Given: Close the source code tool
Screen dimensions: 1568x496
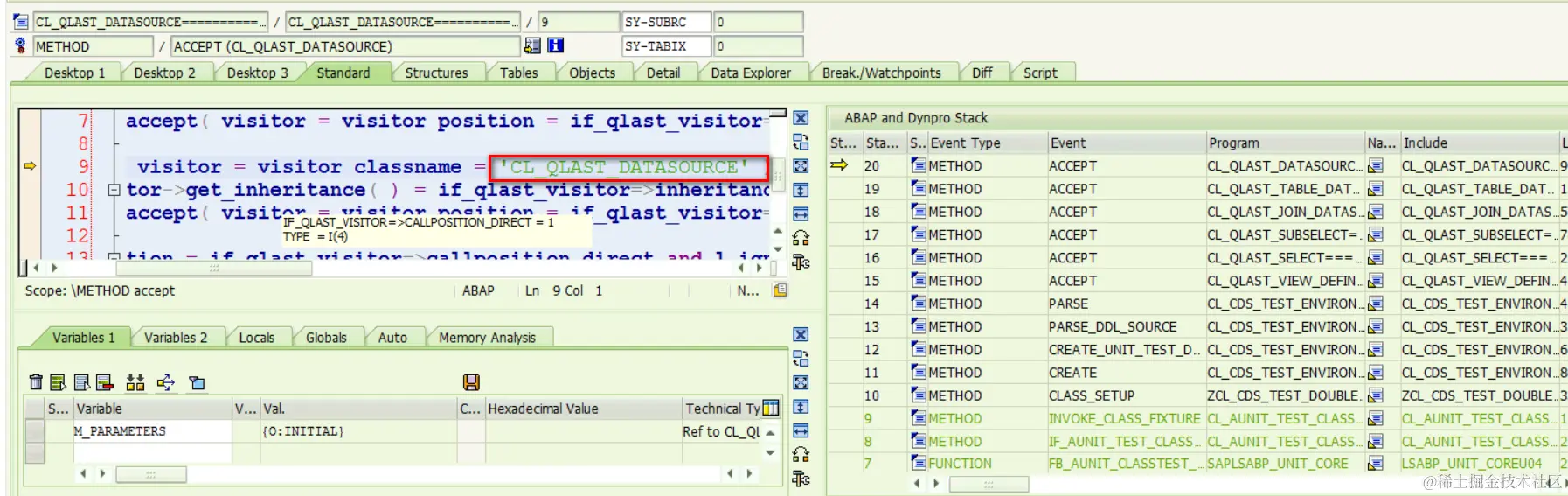Looking at the screenshot, I should point(801,118).
